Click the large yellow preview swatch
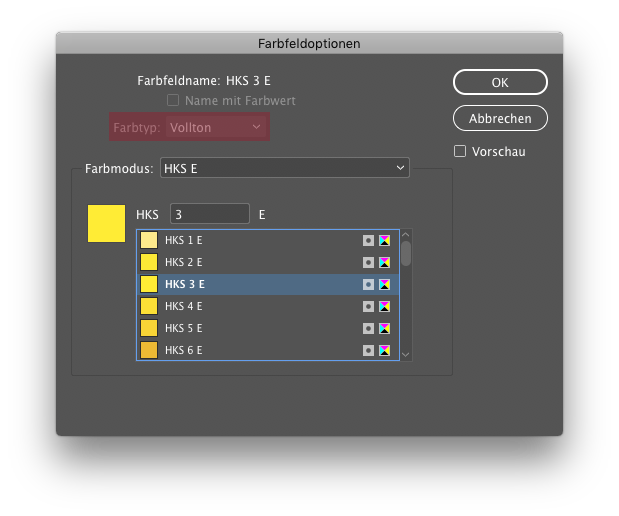 [x=107, y=223]
